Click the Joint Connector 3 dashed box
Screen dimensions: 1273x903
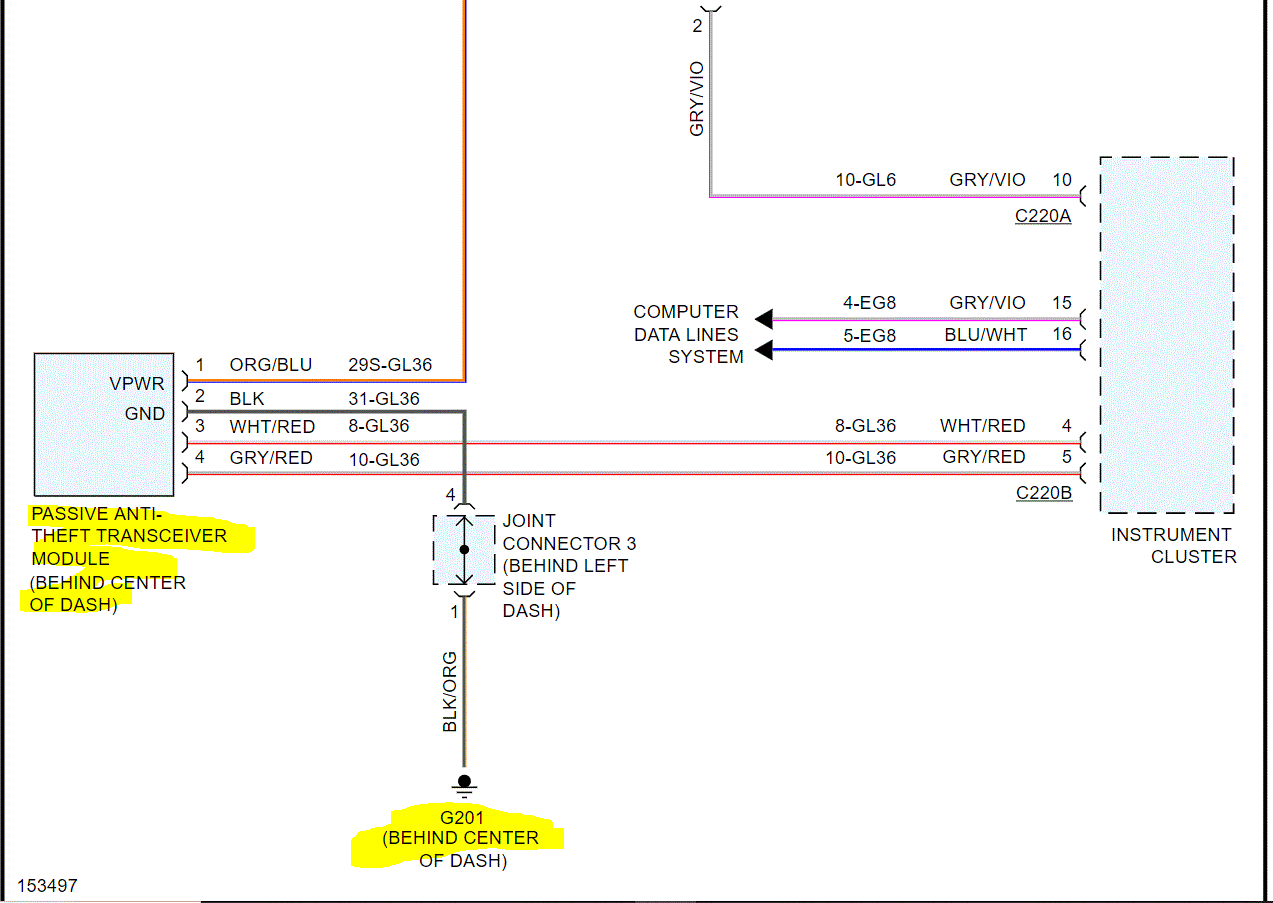[x=464, y=550]
